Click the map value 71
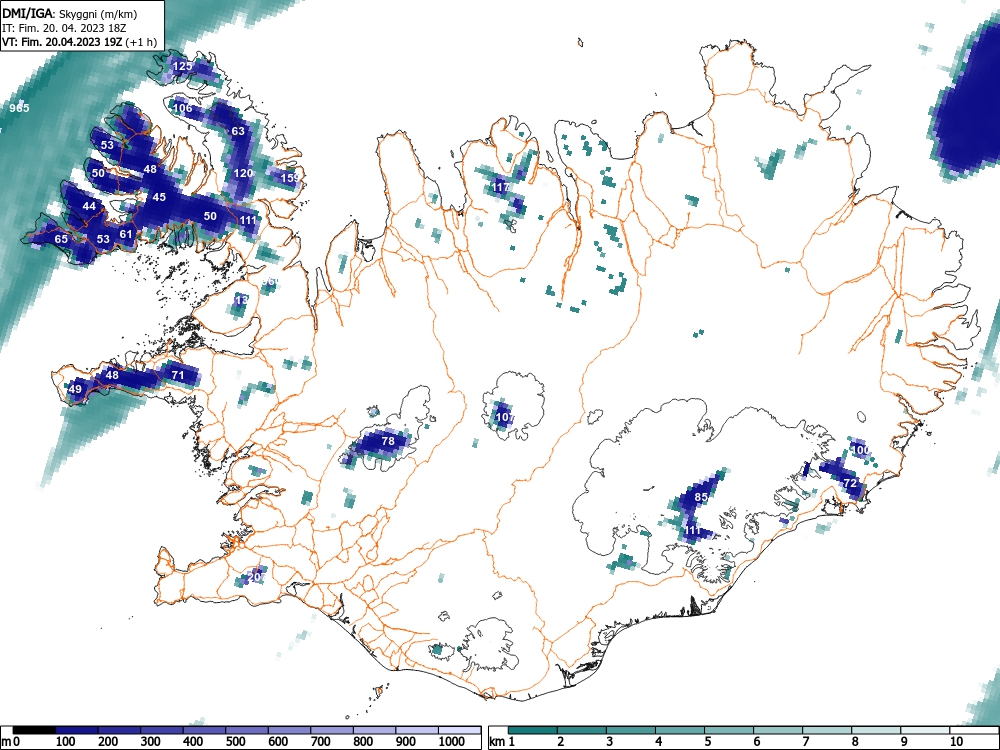This screenshot has width=1000, height=750. click(178, 375)
